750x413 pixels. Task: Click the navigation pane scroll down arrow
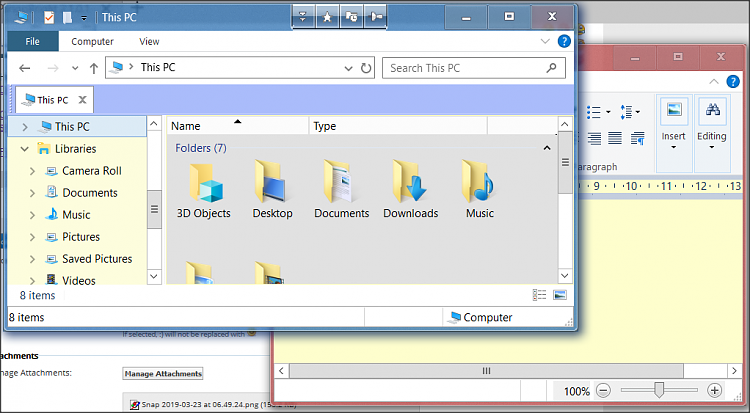pyautogui.click(x=154, y=276)
